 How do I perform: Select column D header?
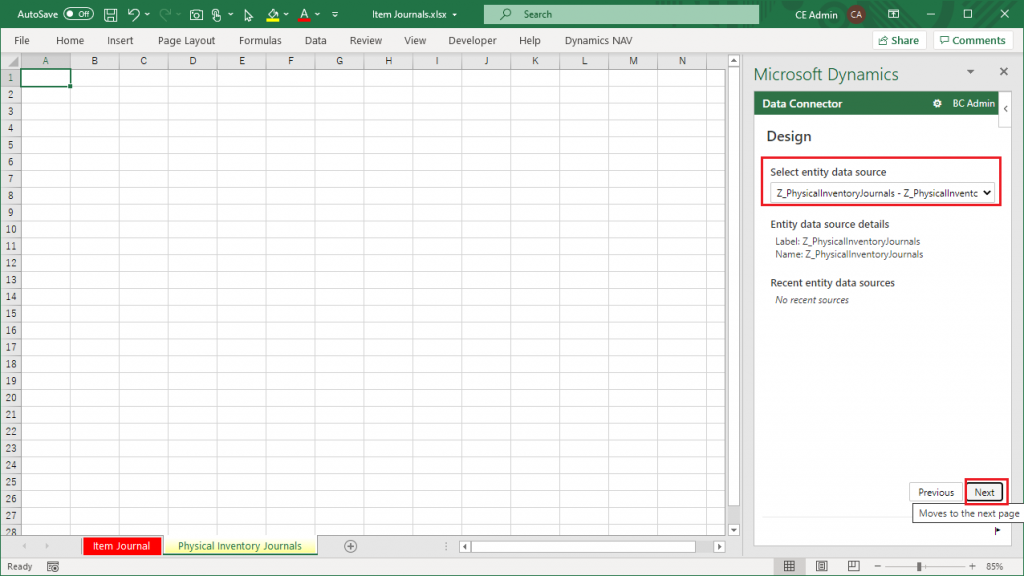tap(193, 61)
